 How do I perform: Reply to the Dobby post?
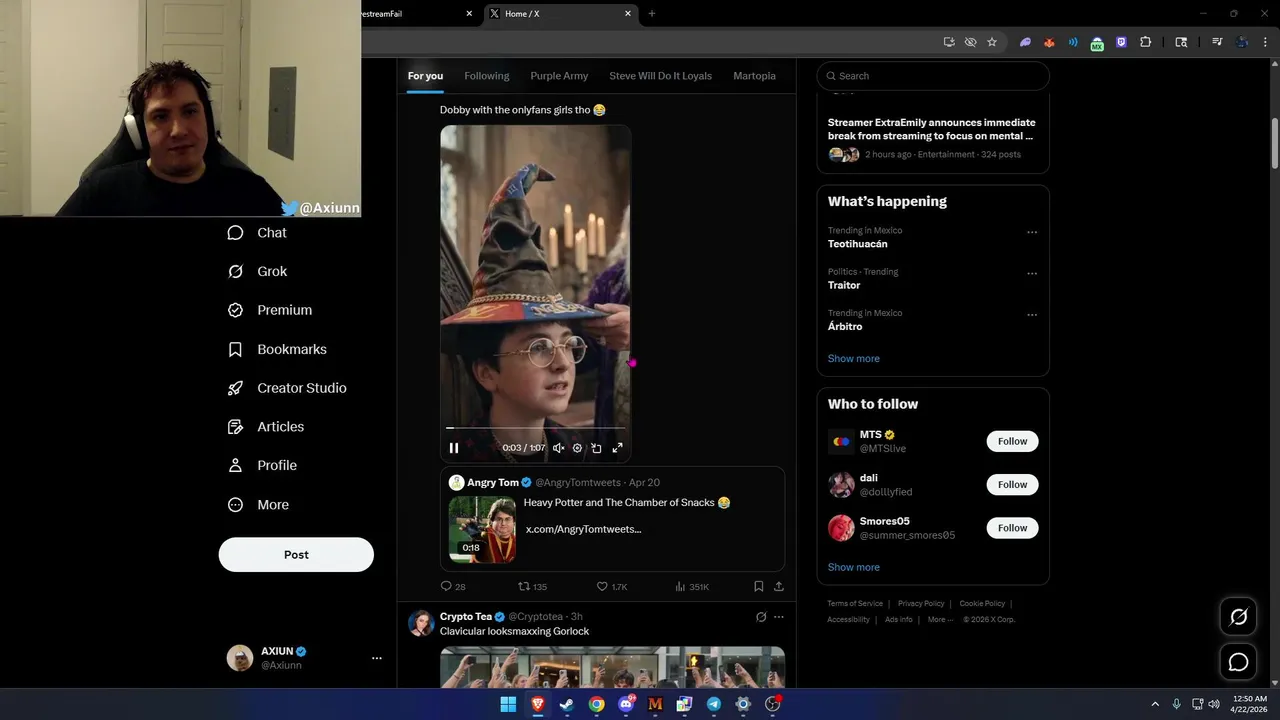[x=452, y=586]
